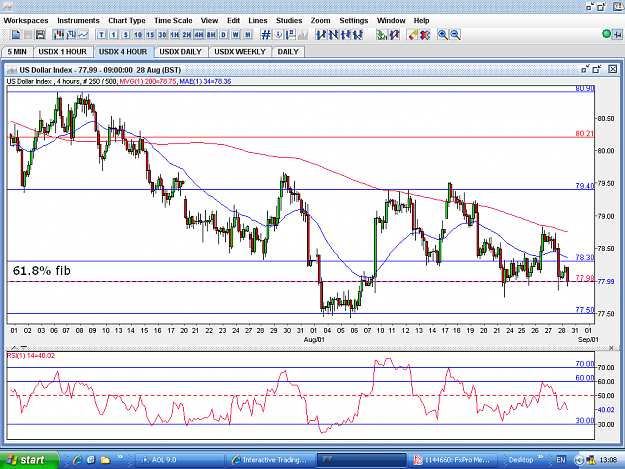Set time scale to 1 minute
The height and width of the screenshot is (469, 625).
click(114, 35)
